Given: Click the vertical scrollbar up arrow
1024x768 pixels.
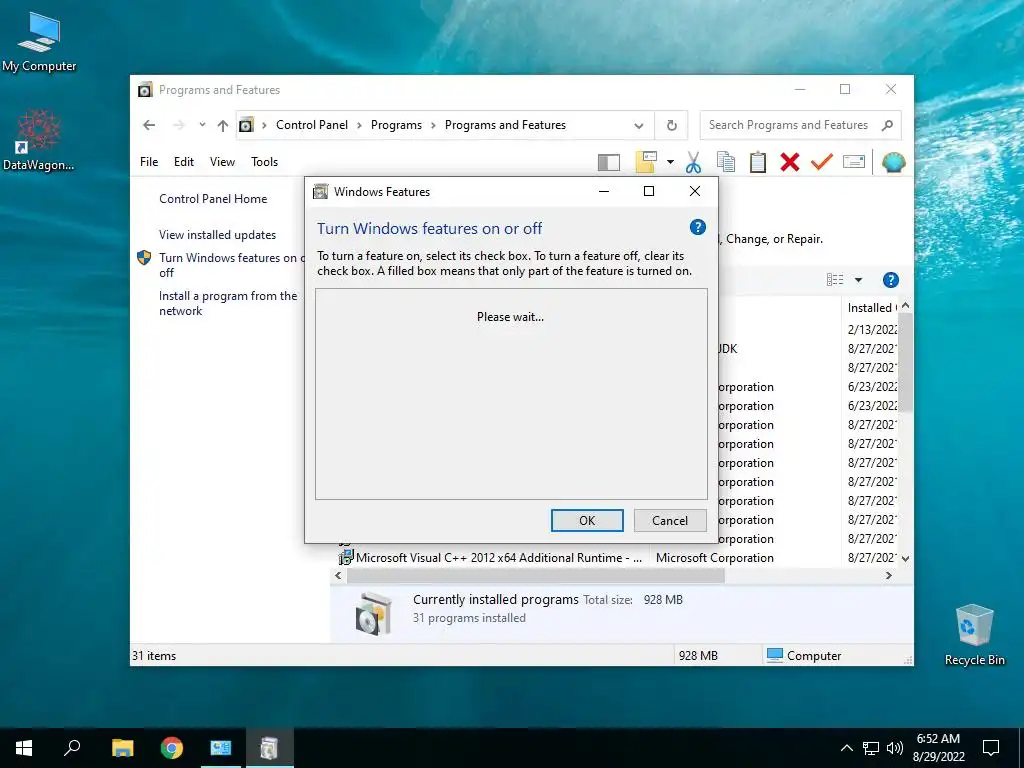Looking at the screenshot, I should coord(905,306).
